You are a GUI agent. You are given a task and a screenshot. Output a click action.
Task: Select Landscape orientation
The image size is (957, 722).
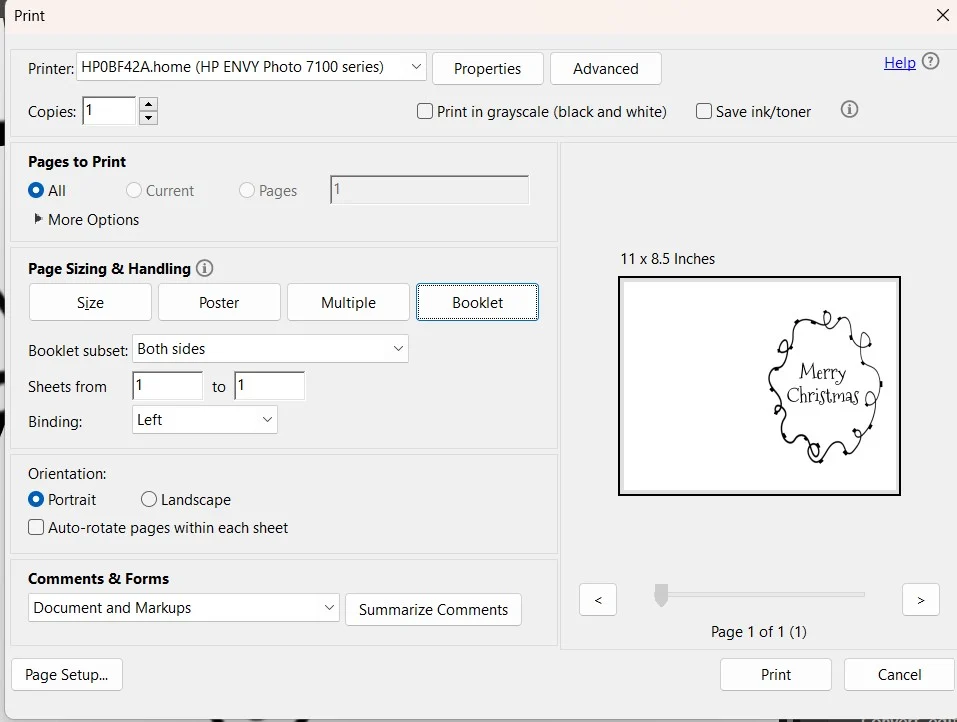(149, 499)
